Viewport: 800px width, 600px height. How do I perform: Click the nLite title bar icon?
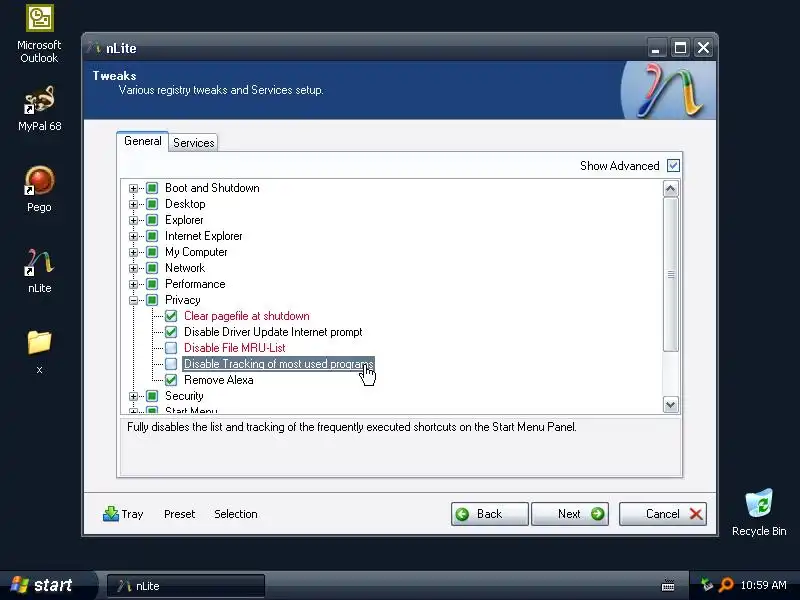click(x=94, y=48)
